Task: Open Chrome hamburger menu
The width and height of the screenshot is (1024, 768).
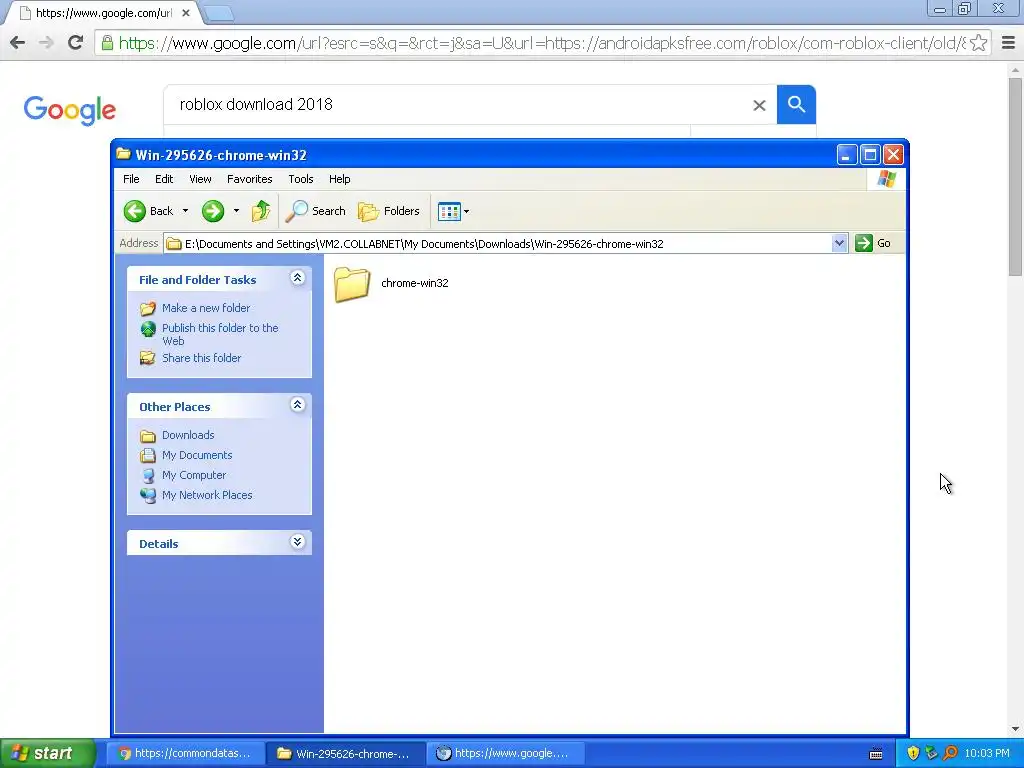Action: click(1008, 43)
